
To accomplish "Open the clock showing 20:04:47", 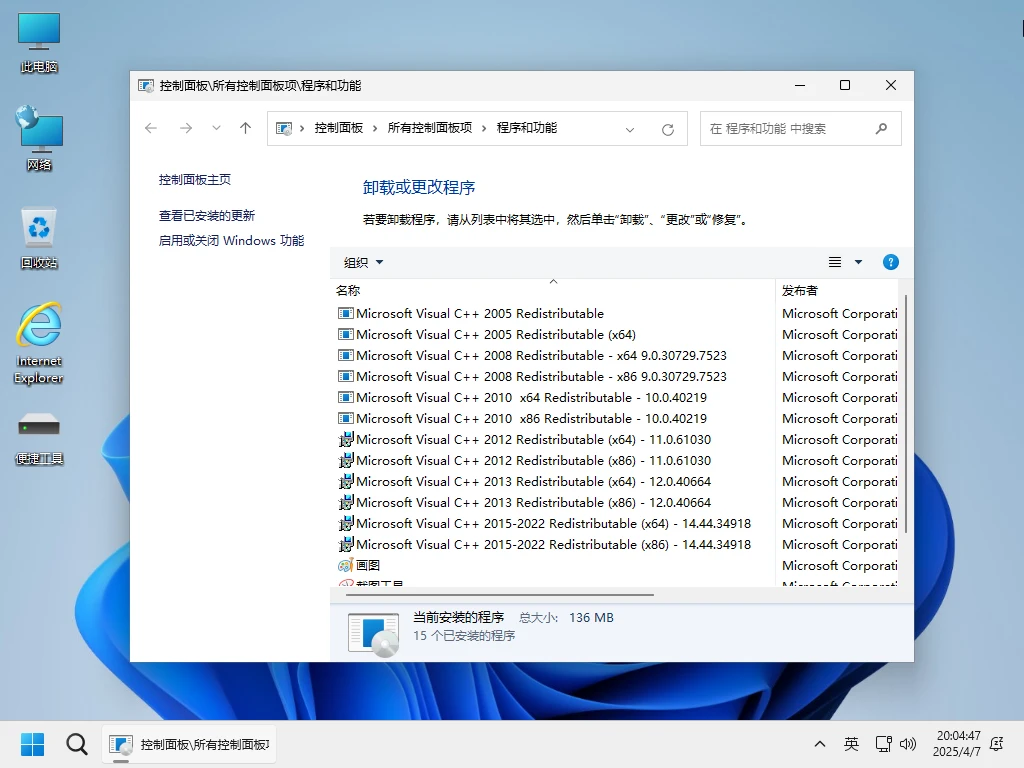I will [957, 744].
